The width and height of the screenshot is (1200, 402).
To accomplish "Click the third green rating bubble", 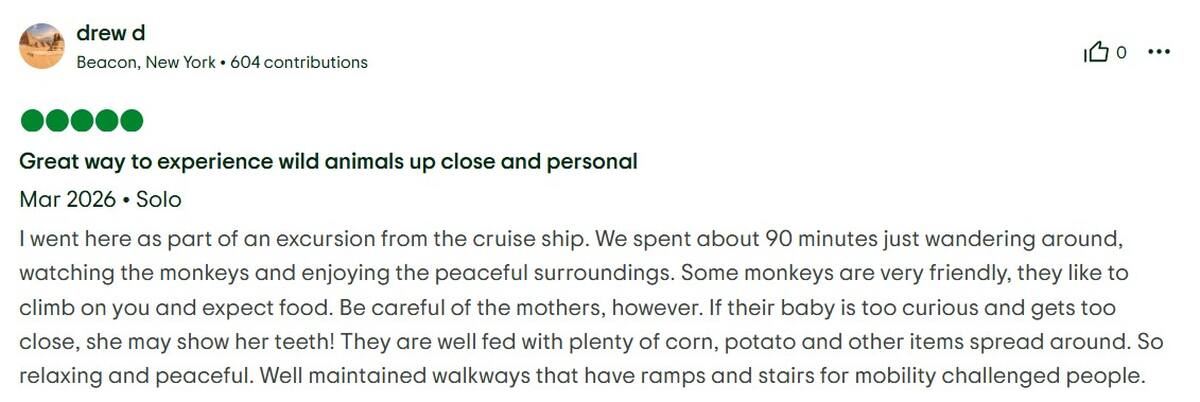I will tap(82, 122).
